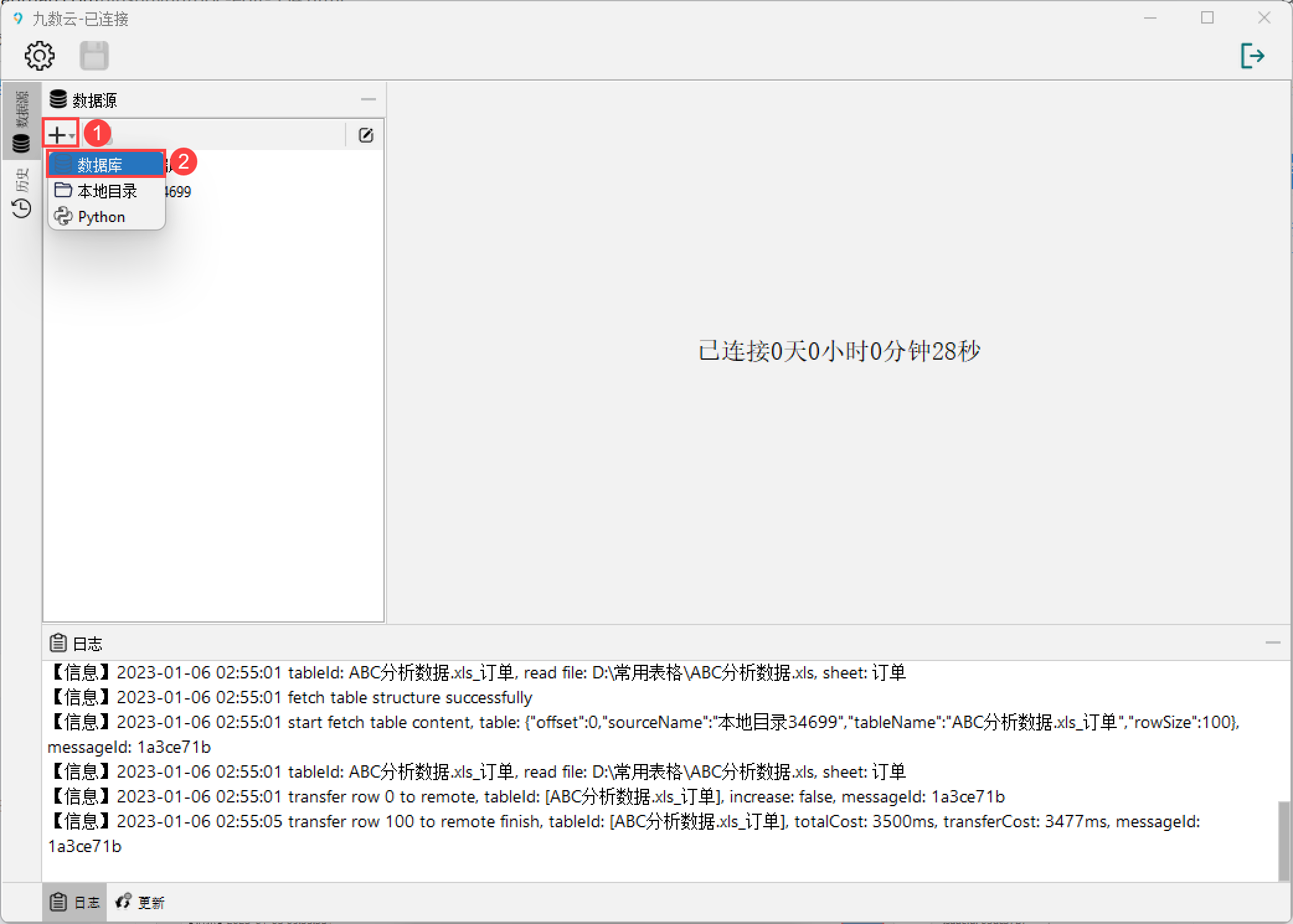Click the logout exit icon
The image size is (1293, 924).
[1251, 56]
